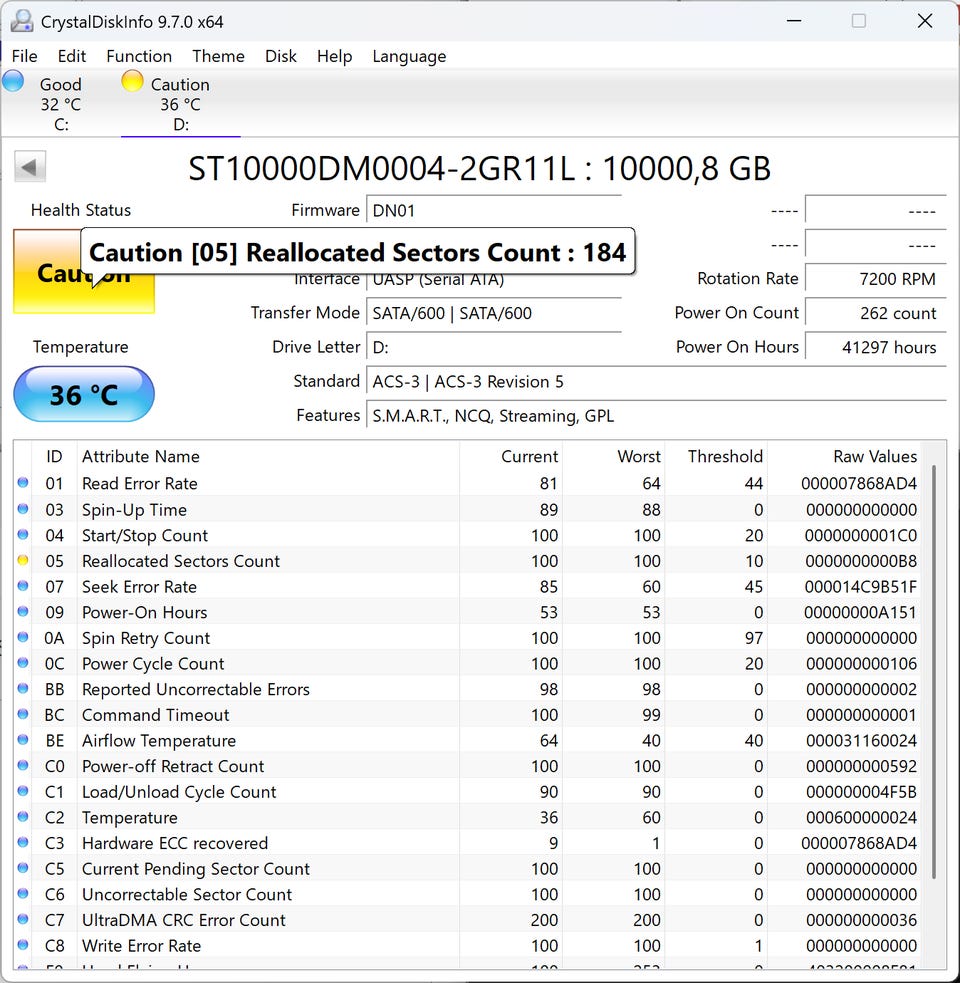Select the Good status C: drive
The width and height of the screenshot is (960, 983).
tap(59, 104)
